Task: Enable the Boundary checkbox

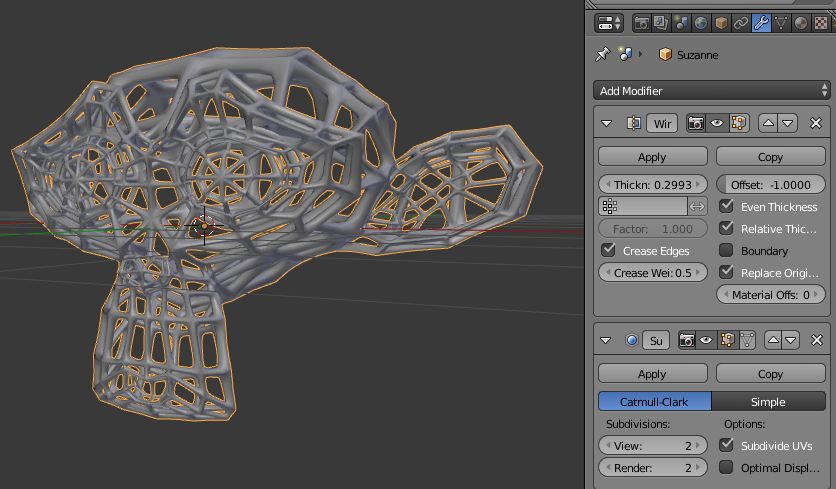Action: [726, 250]
